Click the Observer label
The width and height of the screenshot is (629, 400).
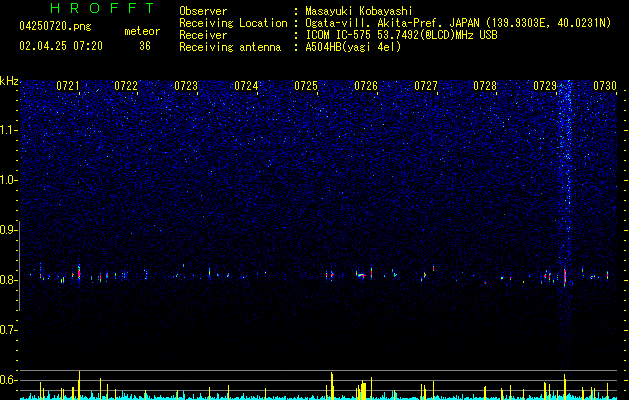(203, 11)
